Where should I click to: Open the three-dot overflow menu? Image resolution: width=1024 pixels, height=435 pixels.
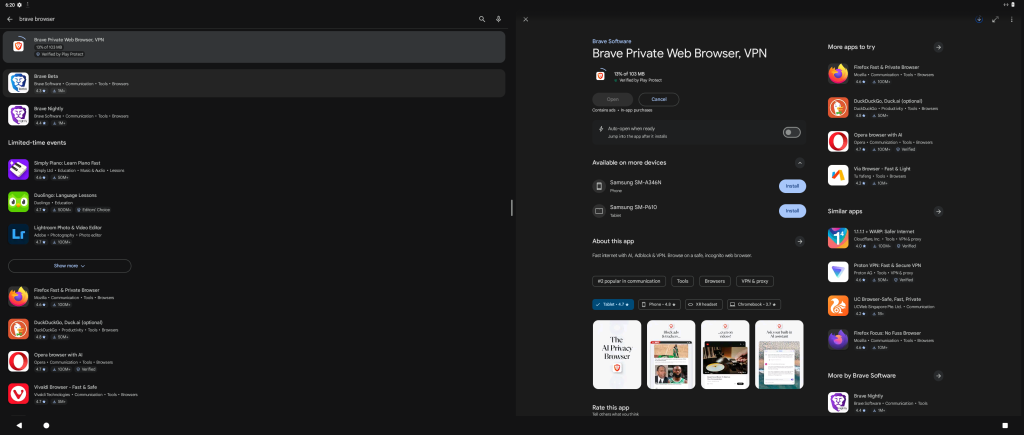(x=1011, y=19)
